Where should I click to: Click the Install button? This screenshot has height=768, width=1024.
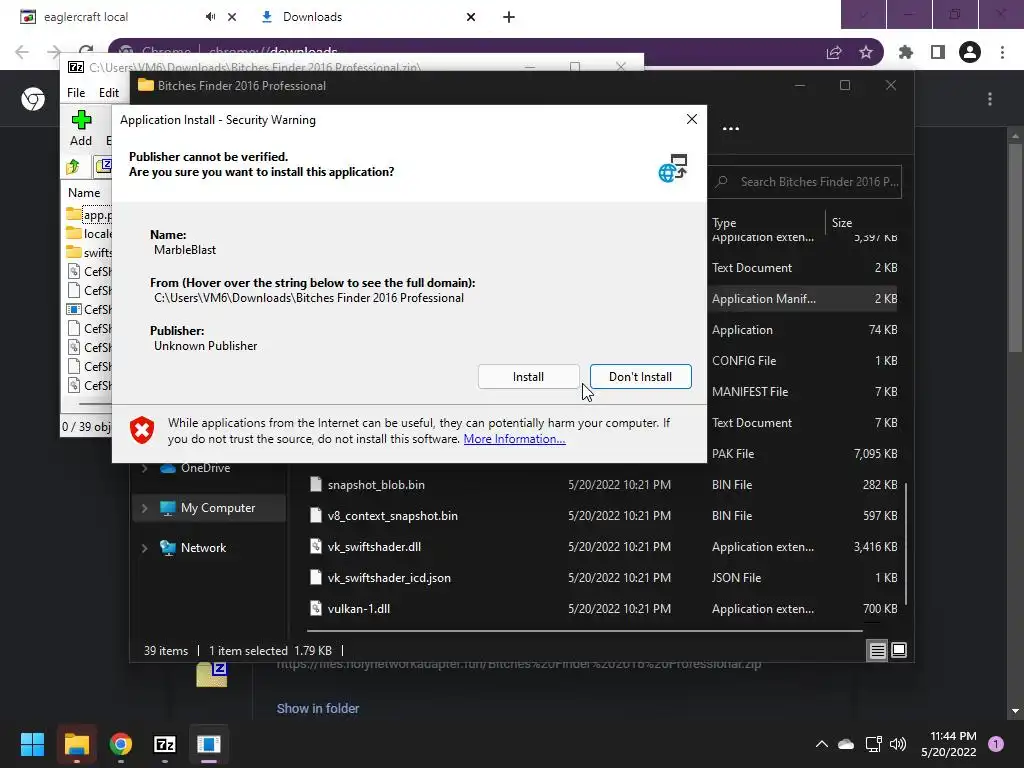pos(528,377)
